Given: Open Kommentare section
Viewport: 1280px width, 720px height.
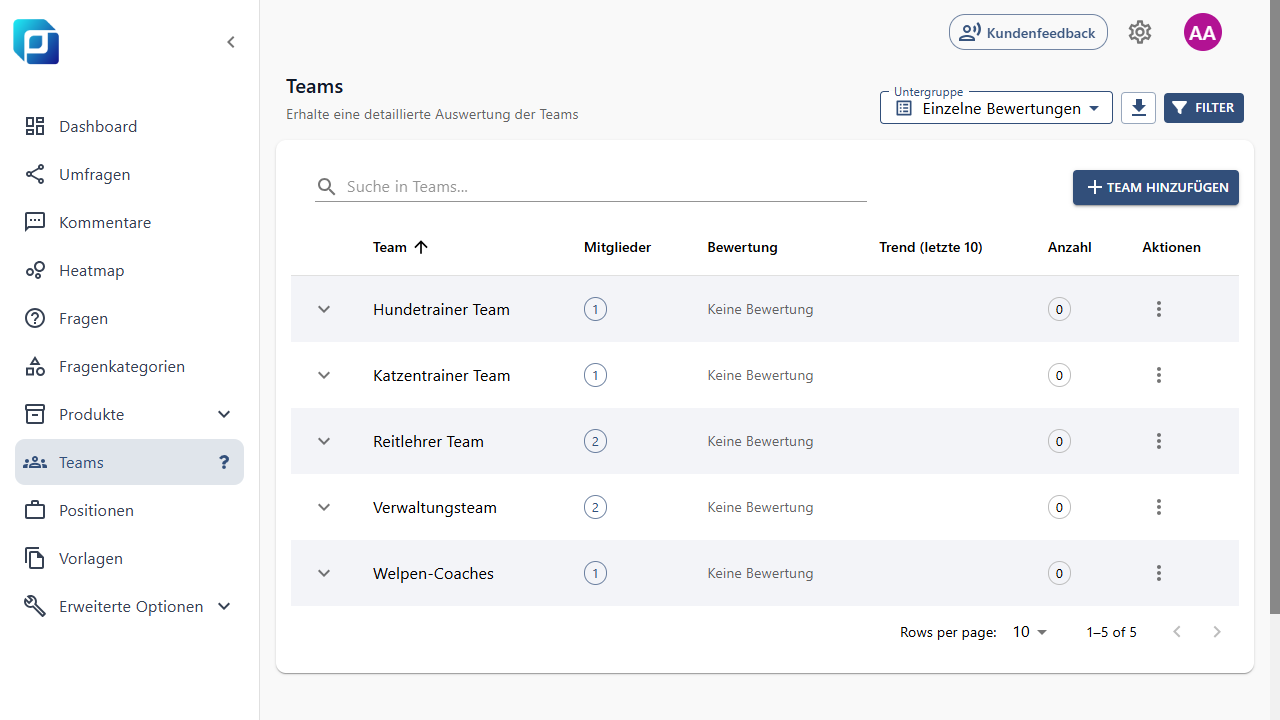Looking at the screenshot, I should [x=129, y=222].
